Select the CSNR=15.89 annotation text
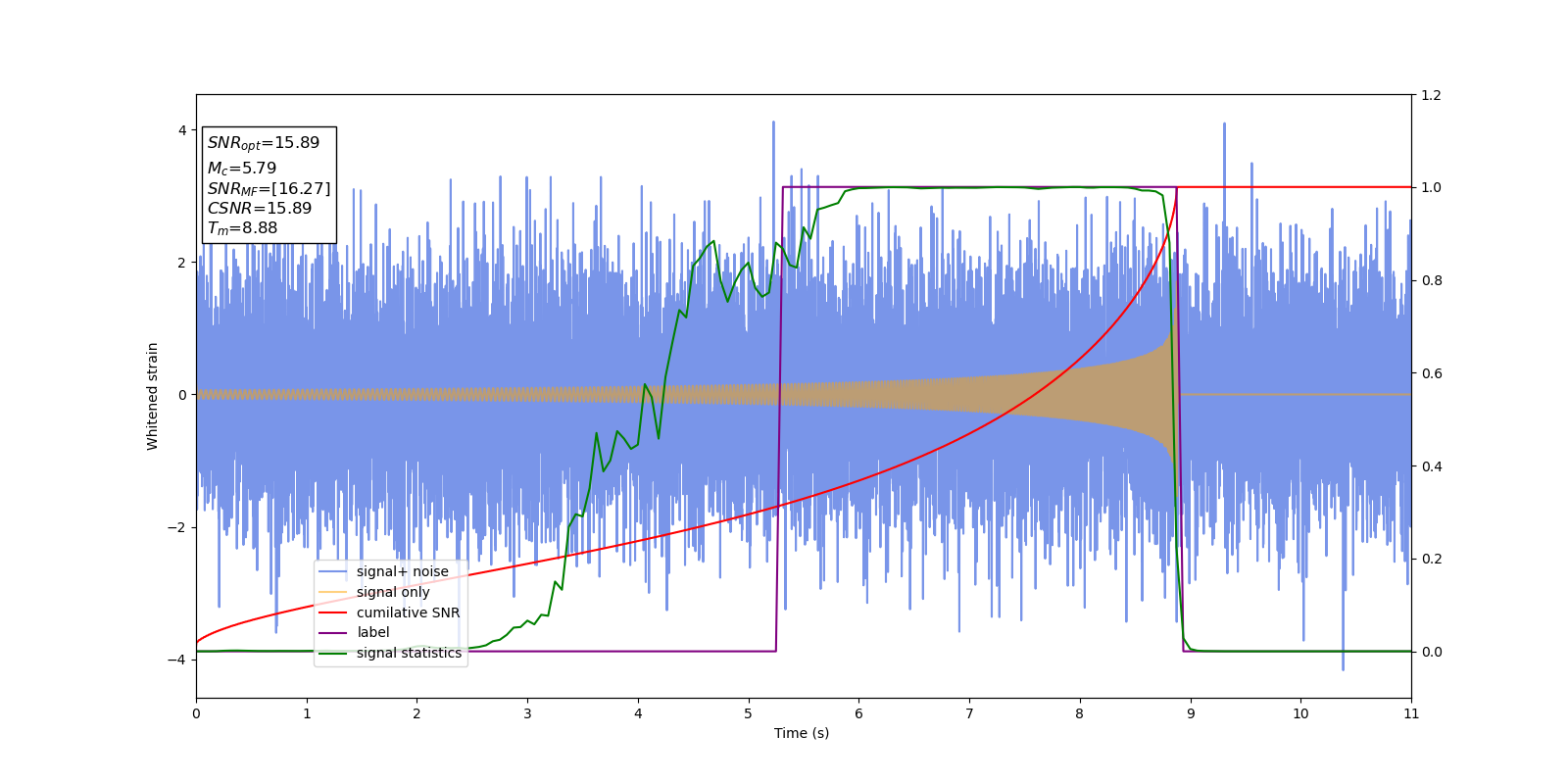Viewport: 1568px width, 784px height. [x=260, y=208]
